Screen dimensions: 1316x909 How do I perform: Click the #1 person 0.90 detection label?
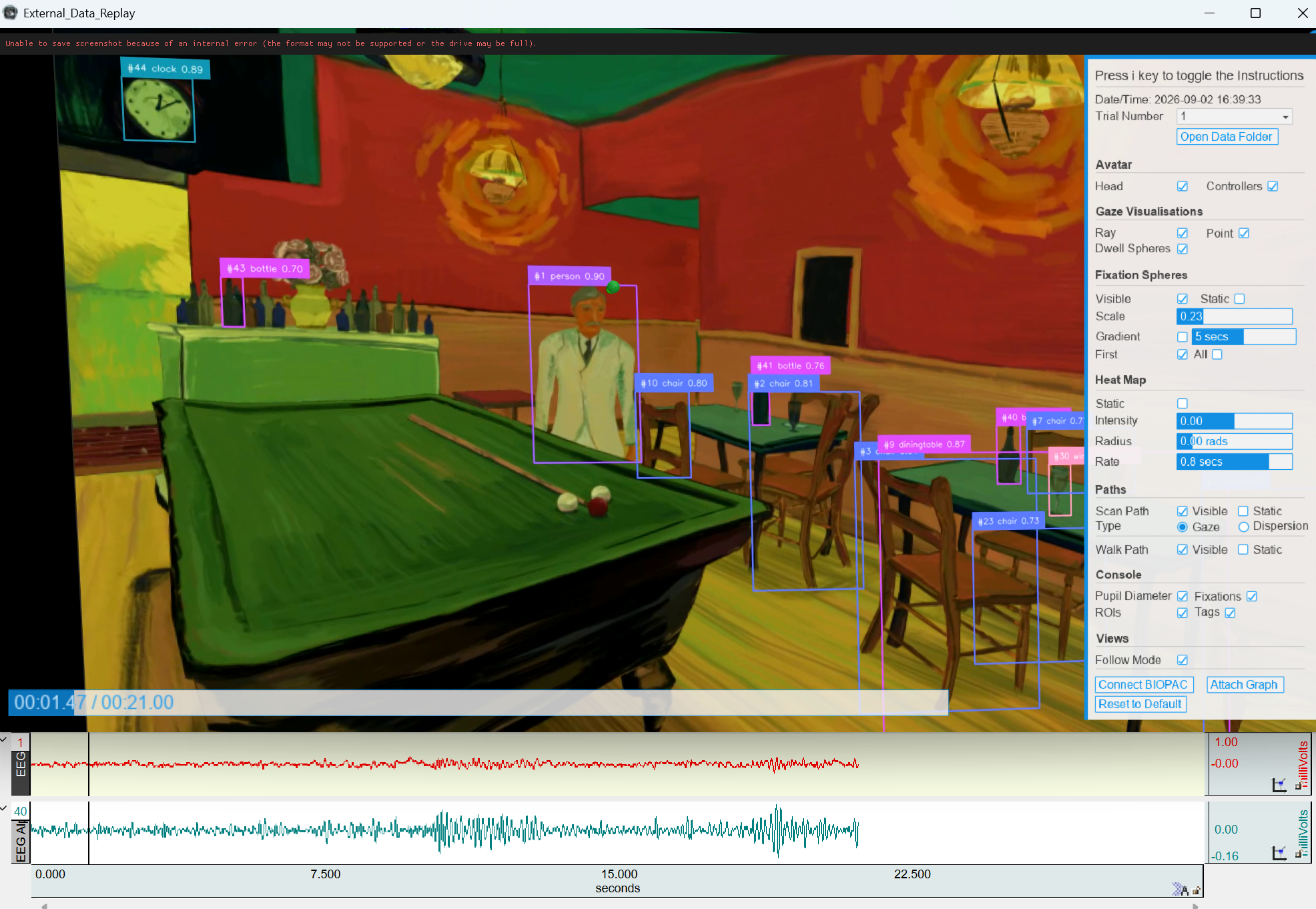pyautogui.click(x=569, y=276)
